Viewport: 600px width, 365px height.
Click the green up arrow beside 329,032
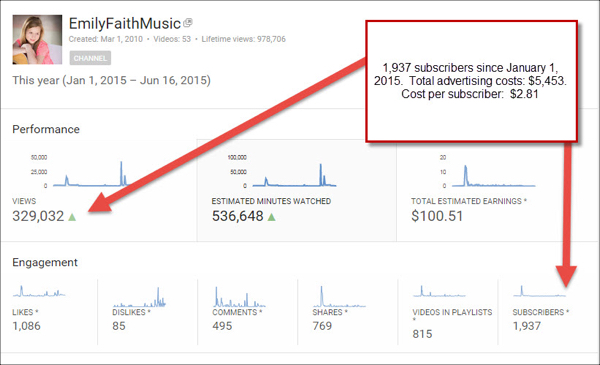pos(72,217)
